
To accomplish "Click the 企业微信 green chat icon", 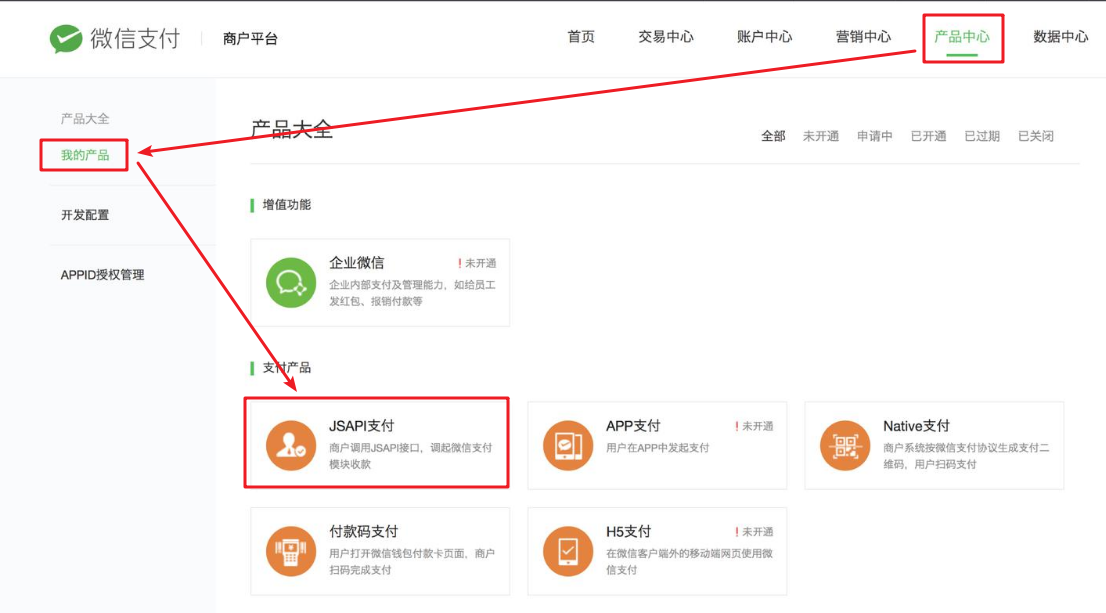I will pos(291,282).
